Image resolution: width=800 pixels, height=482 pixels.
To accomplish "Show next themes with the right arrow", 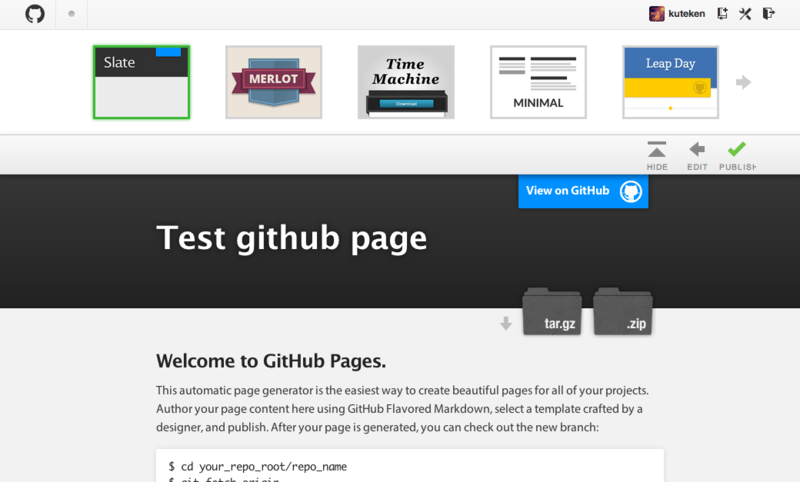I will click(743, 82).
